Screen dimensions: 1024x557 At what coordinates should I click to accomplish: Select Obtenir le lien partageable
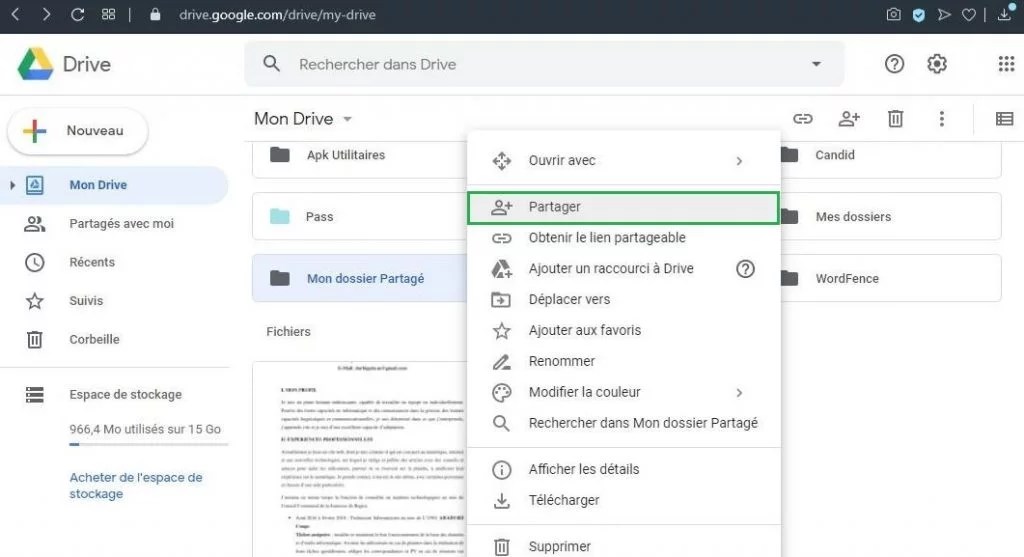click(x=623, y=238)
